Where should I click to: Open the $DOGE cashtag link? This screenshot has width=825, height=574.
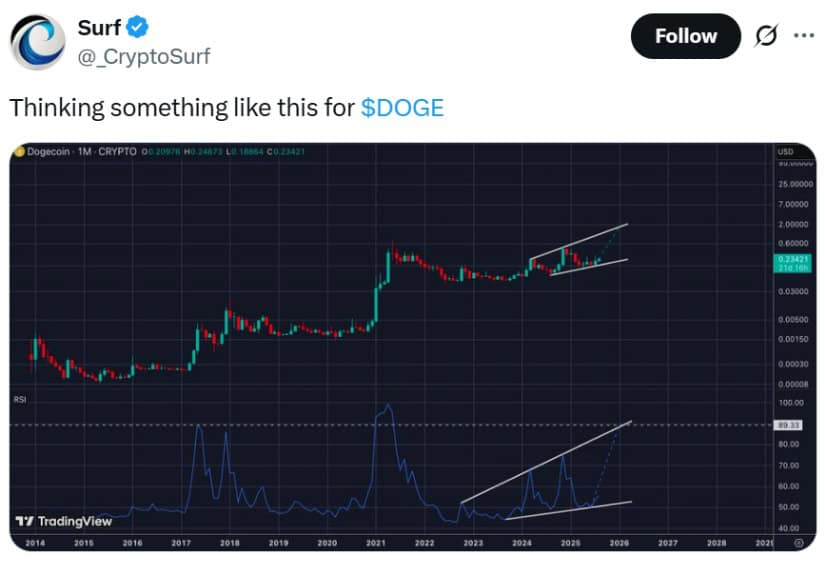(402, 108)
